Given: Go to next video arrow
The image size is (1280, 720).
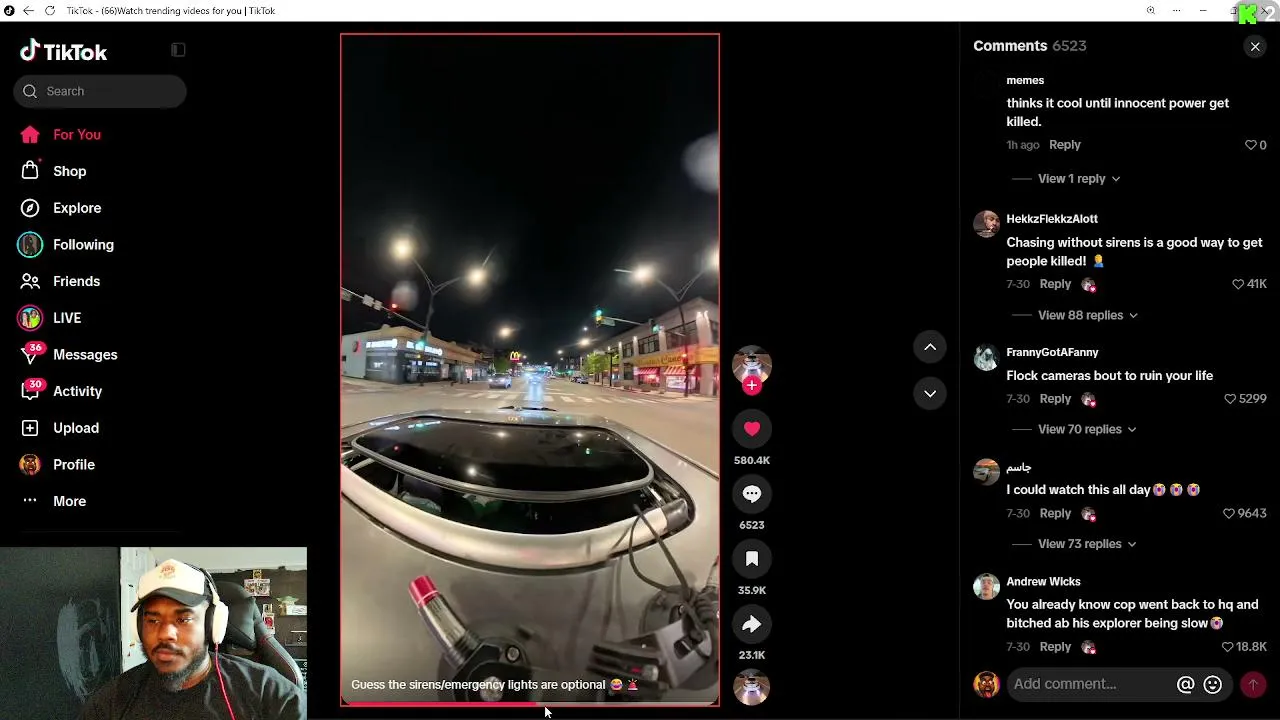Looking at the screenshot, I should 930,393.
